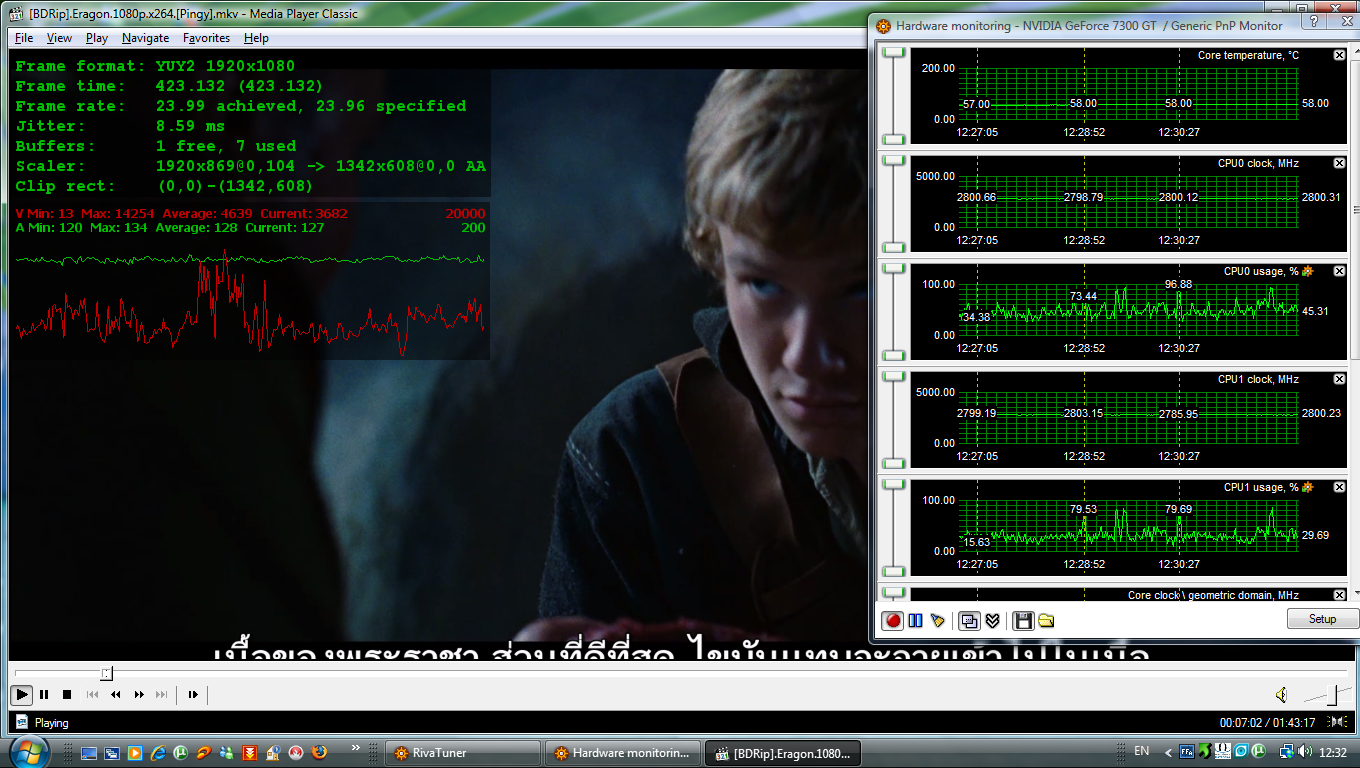Launch Windows Live Messenger from Quick Launch
The height and width of the screenshot is (768, 1360).
[x=227, y=752]
